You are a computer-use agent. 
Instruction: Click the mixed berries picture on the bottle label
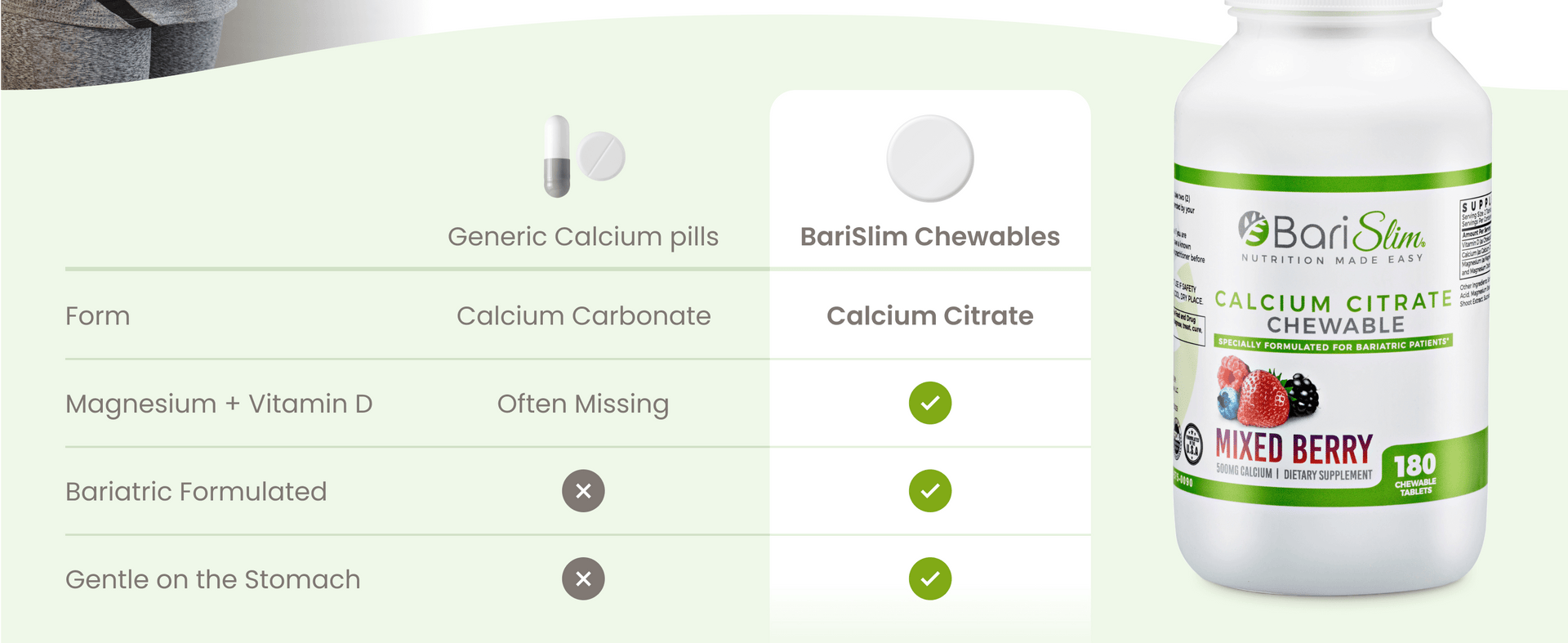coord(1267,392)
